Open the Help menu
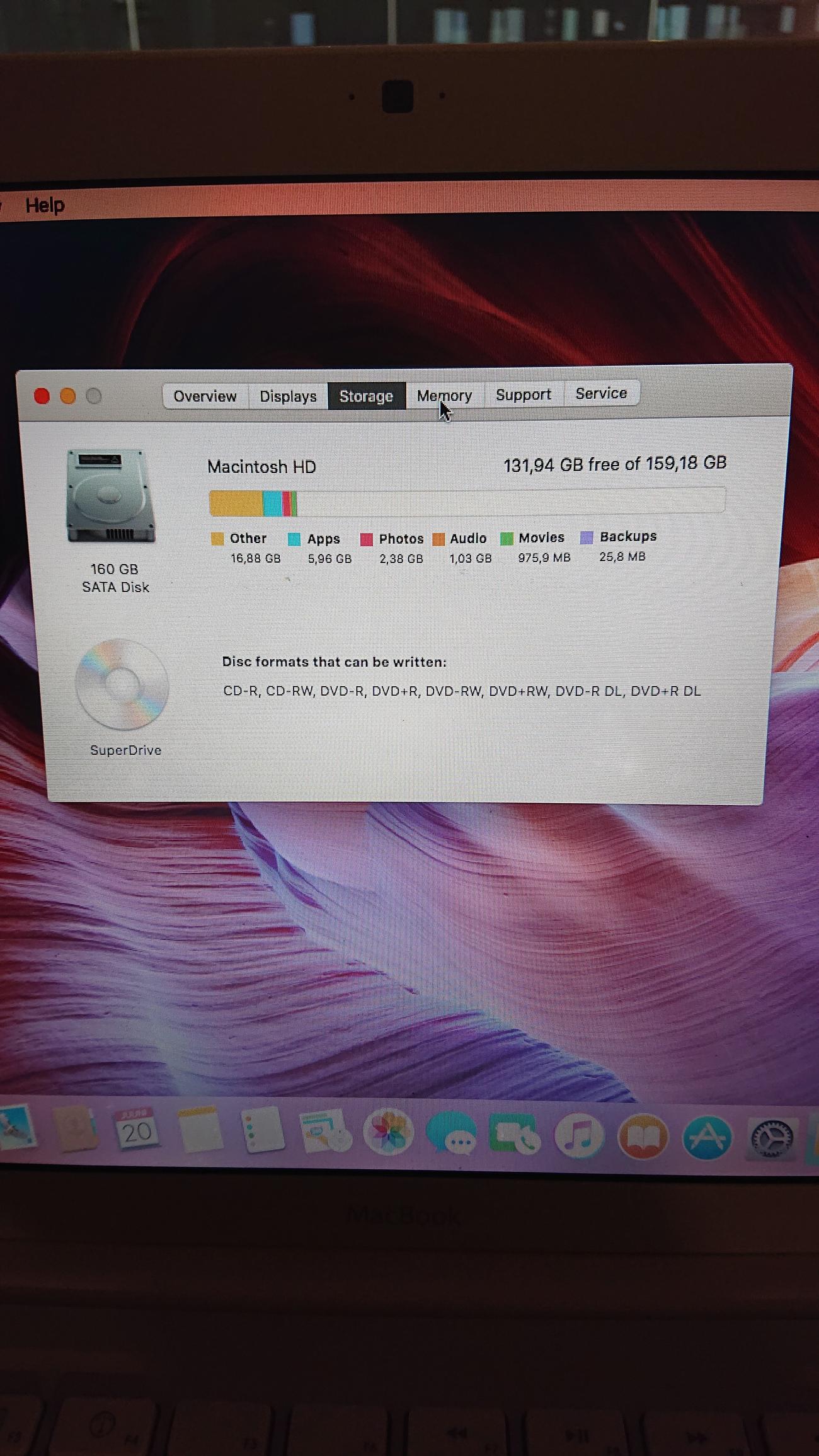The height and width of the screenshot is (1456, 819). pyautogui.click(x=45, y=205)
